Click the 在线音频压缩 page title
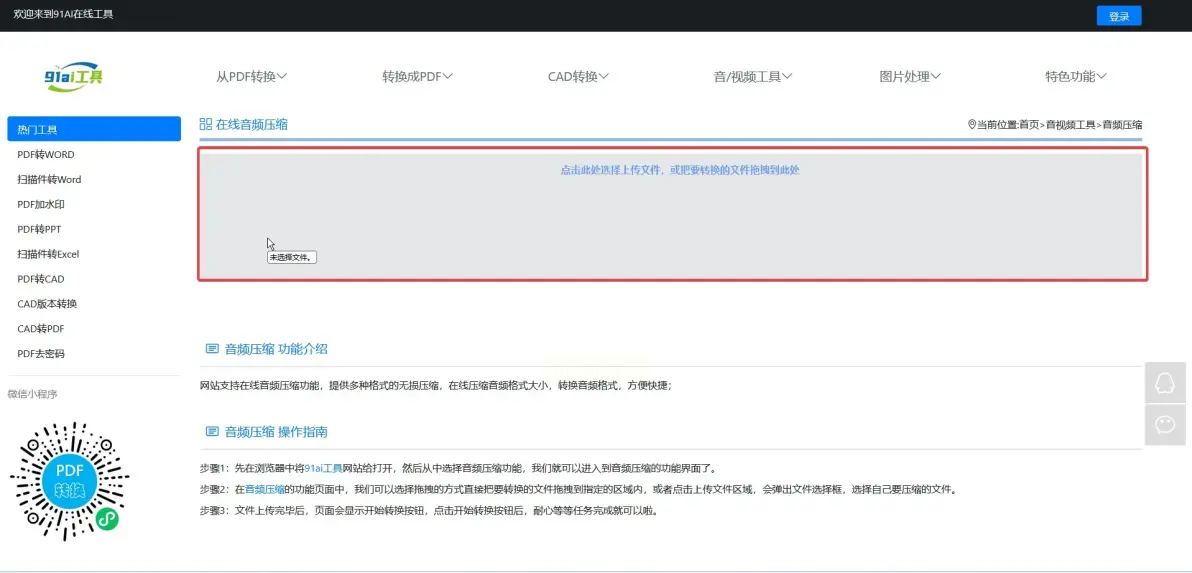 click(x=252, y=125)
